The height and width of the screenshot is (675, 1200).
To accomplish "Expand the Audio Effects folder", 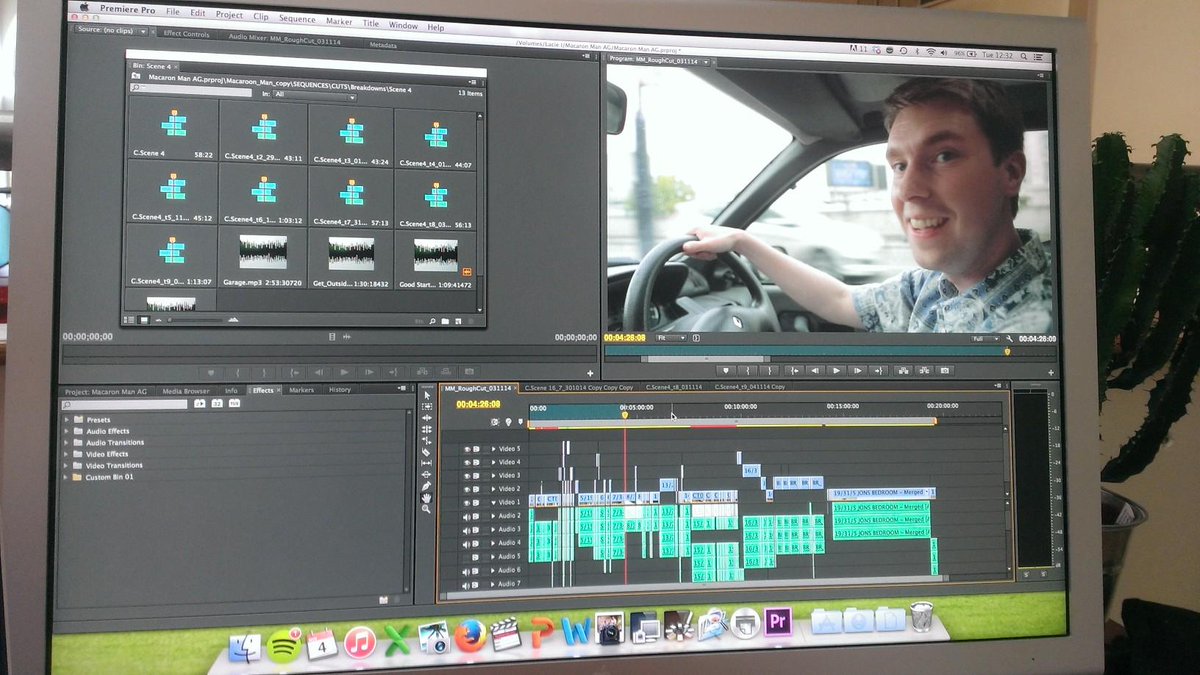I will (67, 431).
